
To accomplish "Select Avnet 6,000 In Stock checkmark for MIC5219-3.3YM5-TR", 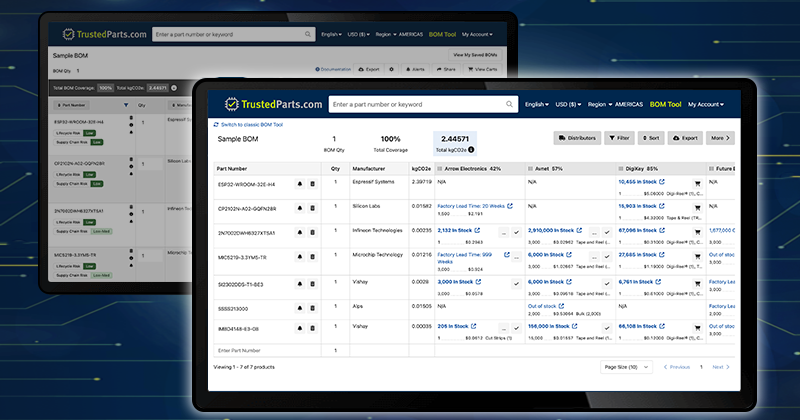I will (x=607, y=257).
